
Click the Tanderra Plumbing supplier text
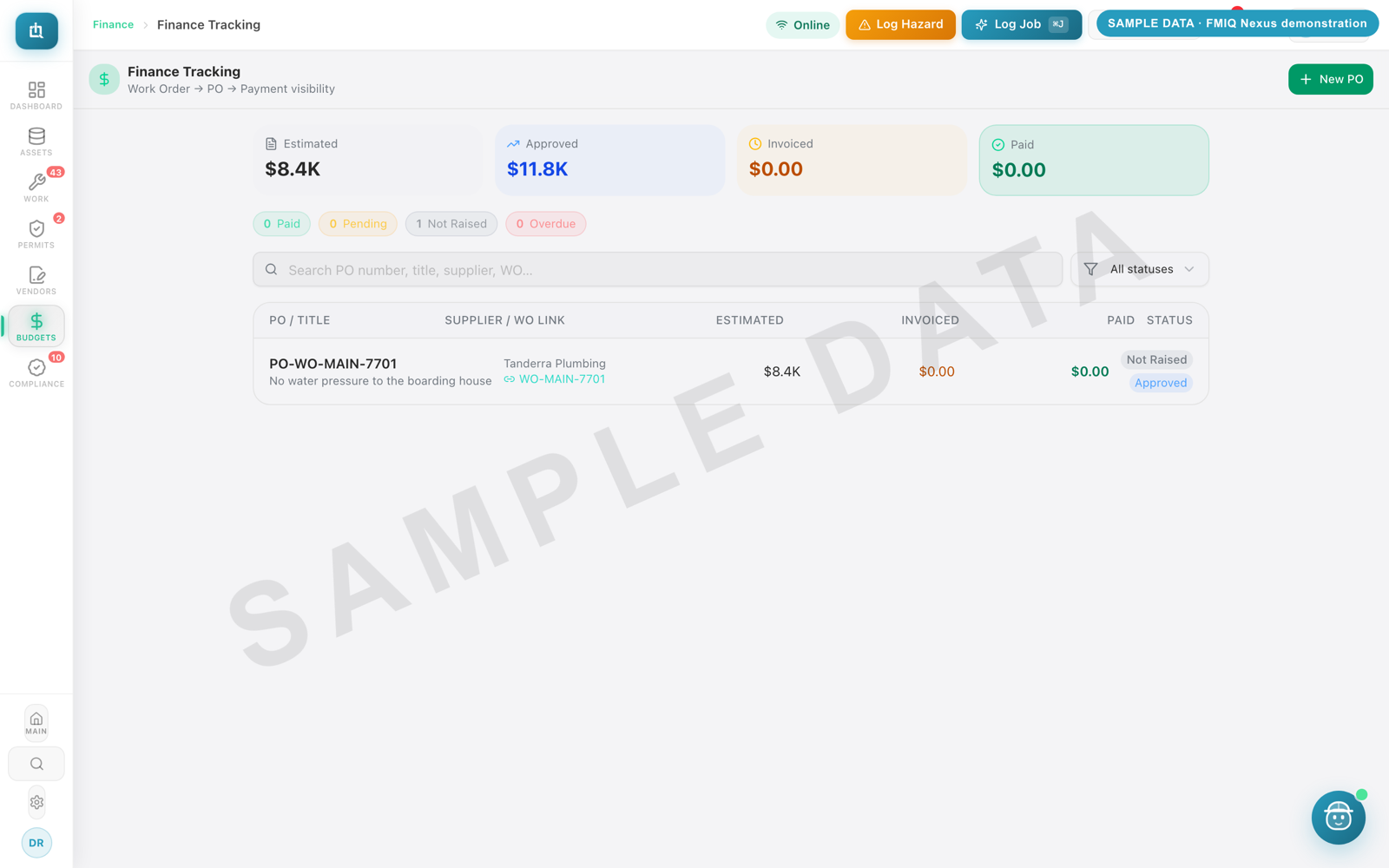555,364
